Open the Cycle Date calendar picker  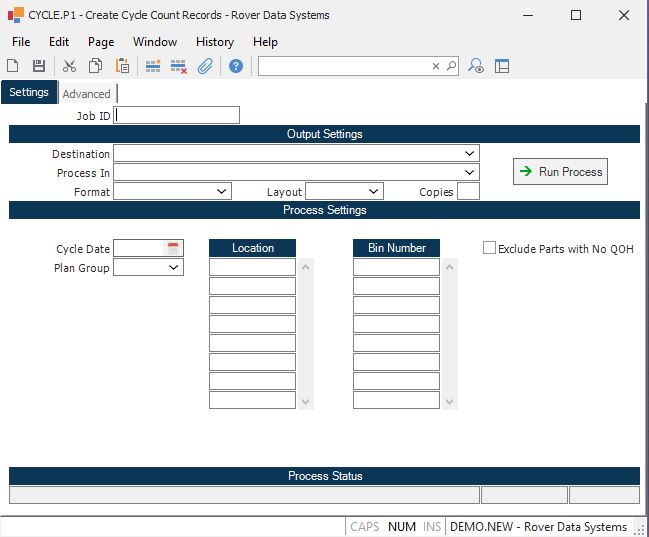173,248
